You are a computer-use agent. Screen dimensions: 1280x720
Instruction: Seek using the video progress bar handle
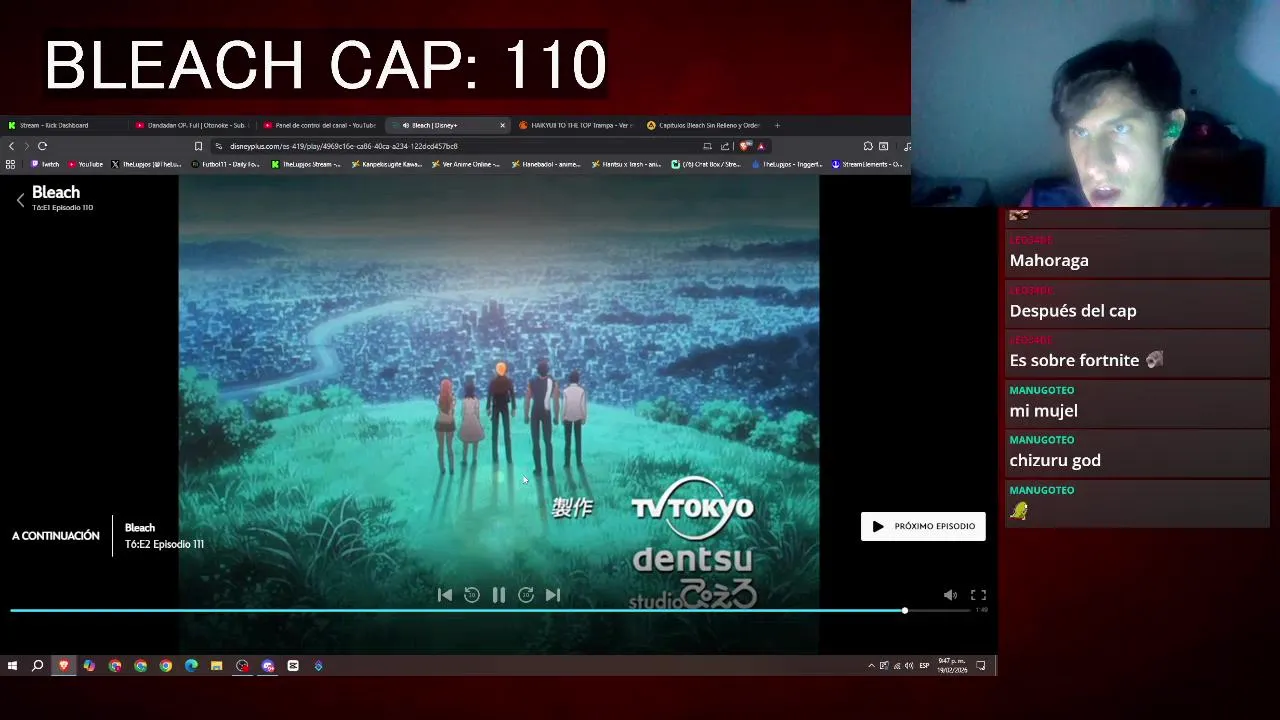point(904,610)
